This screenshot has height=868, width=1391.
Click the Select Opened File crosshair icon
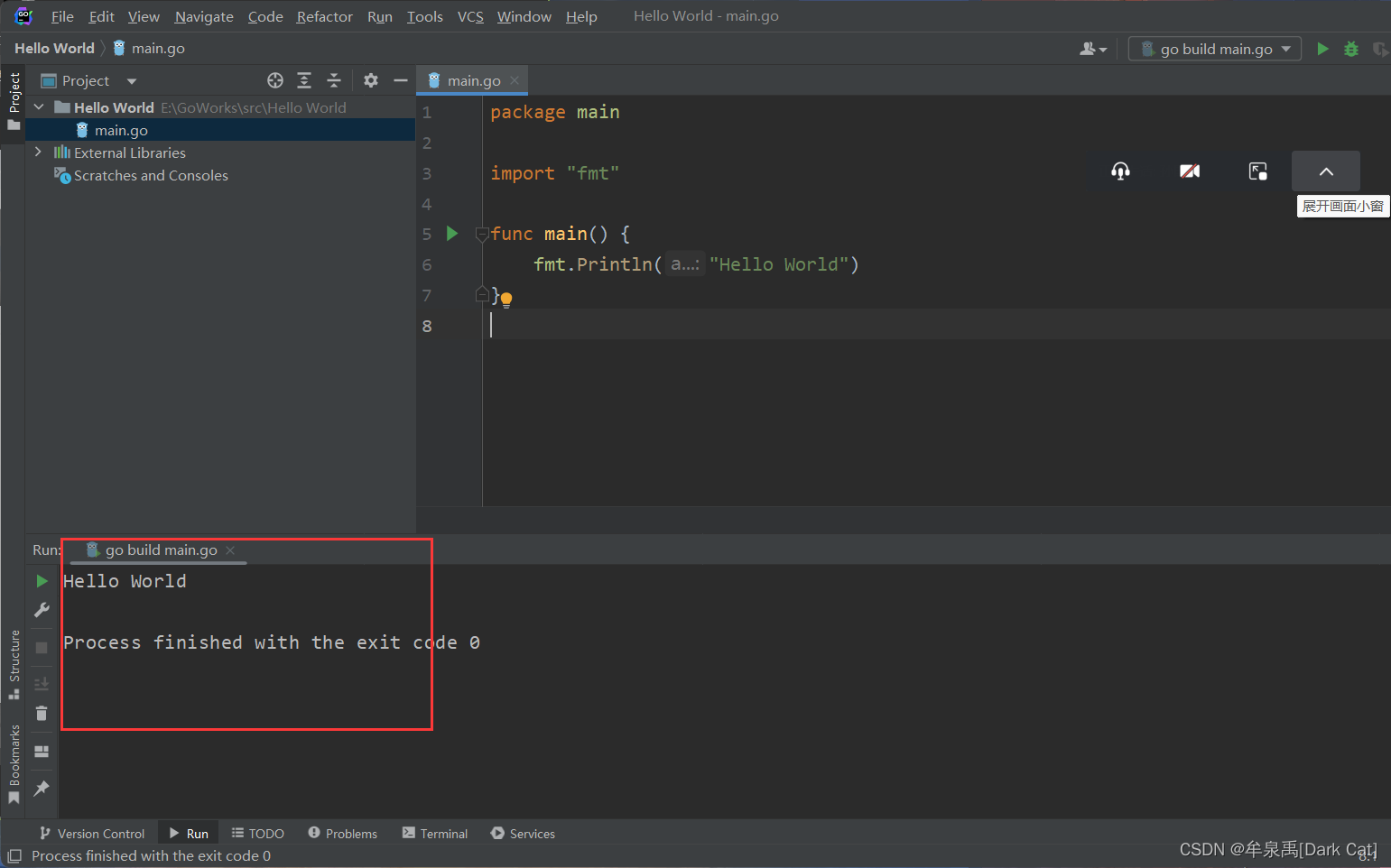point(275,80)
